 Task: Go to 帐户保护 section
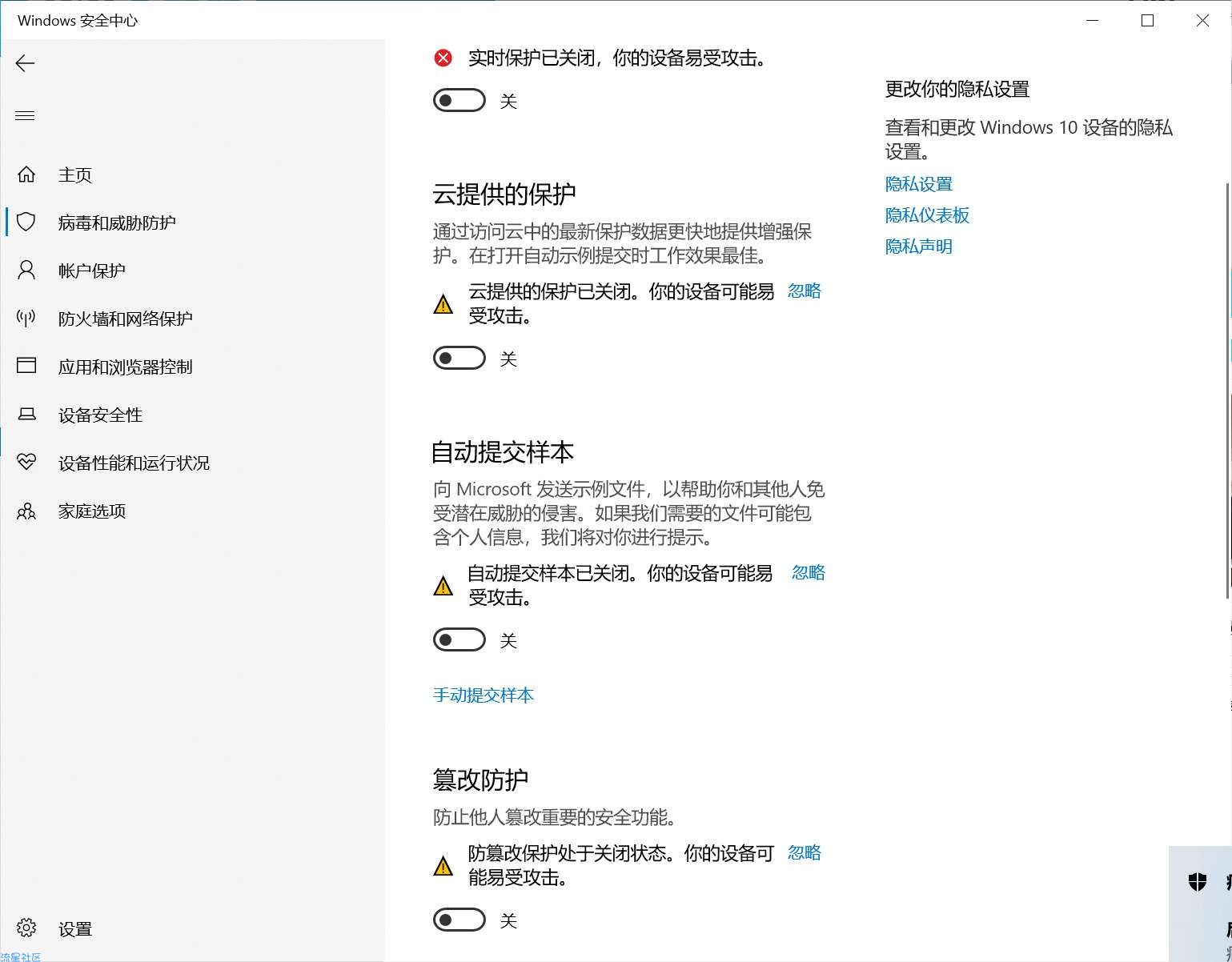[x=92, y=271]
